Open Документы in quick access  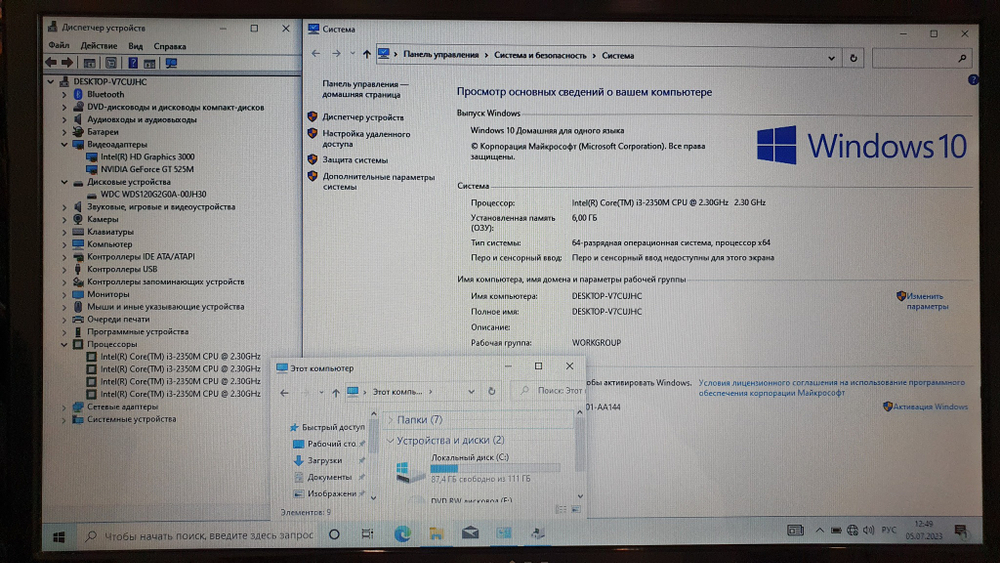click(x=329, y=477)
